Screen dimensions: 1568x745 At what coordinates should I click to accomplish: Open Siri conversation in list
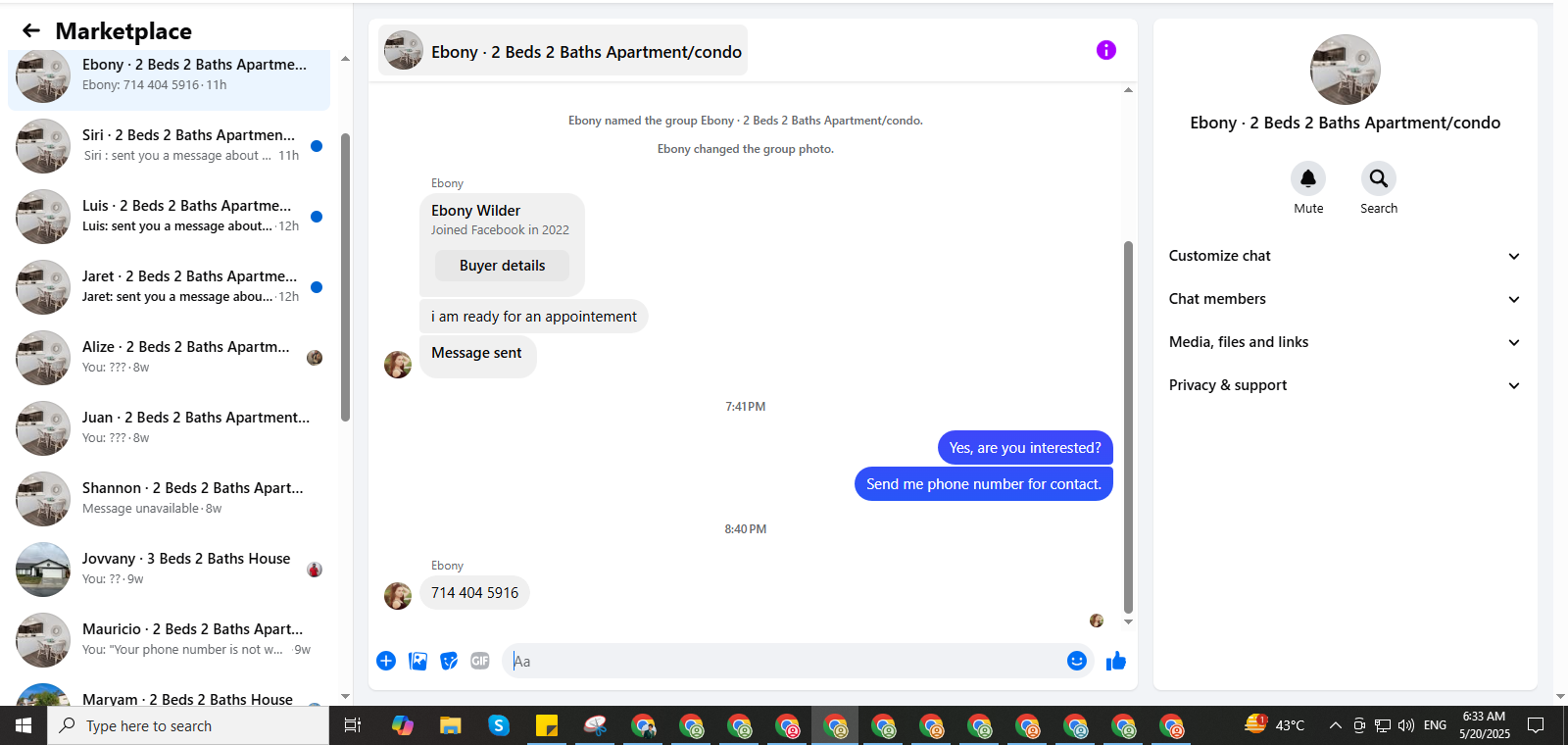pyautogui.click(x=169, y=146)
